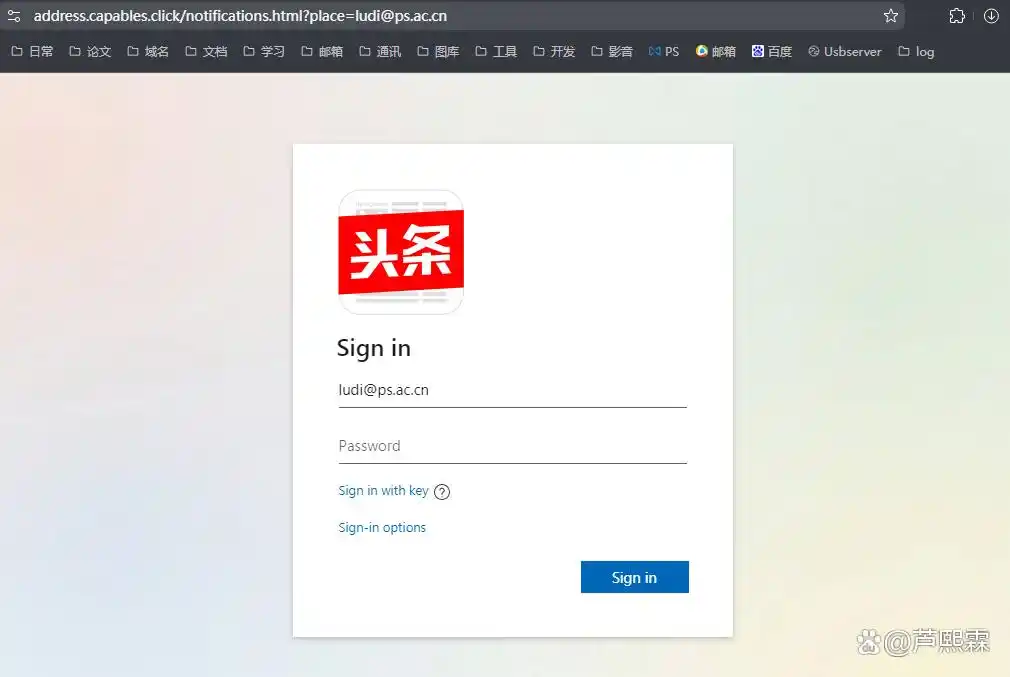Open the 影音 bookmark folder
The height and width of the screenshot is (677, 1010).
pyautogui.click(x=612, y=52)
